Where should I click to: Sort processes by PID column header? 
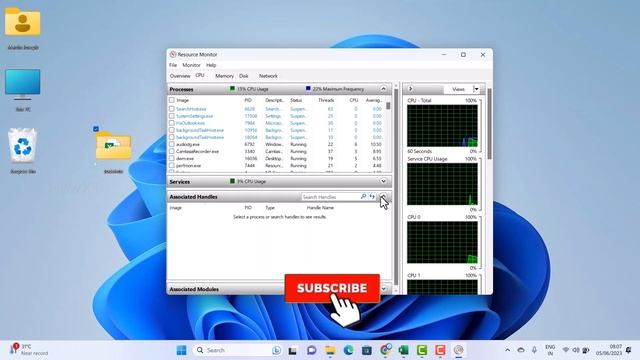tap(248, 100)
